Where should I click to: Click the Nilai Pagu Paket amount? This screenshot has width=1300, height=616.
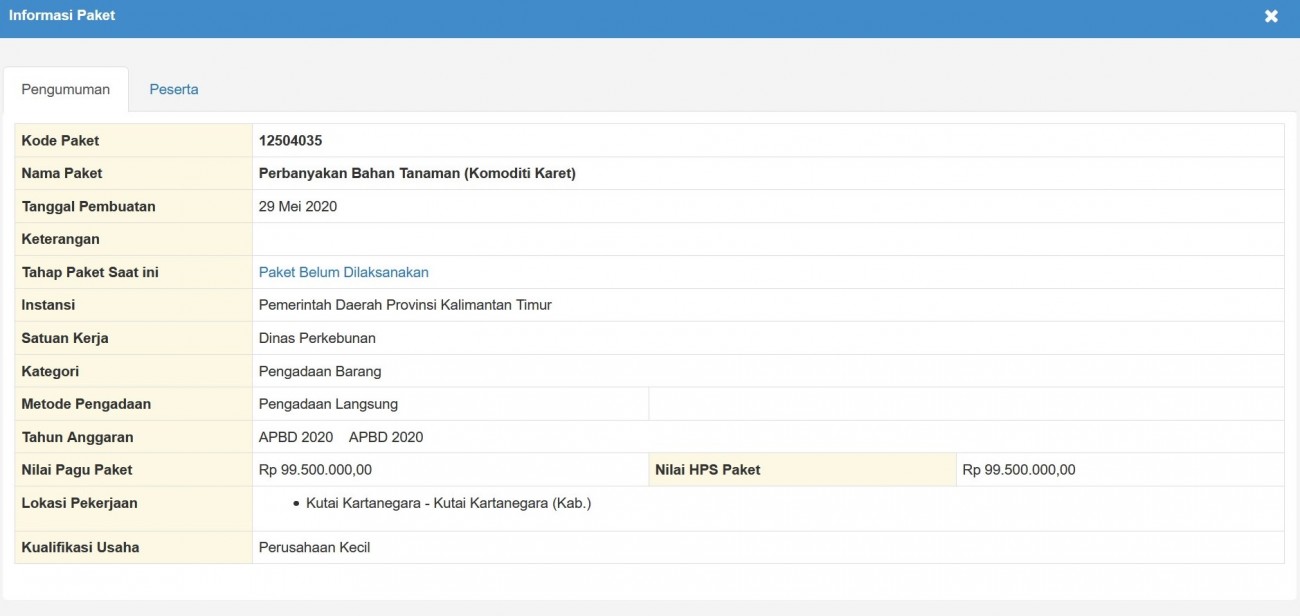(x=315, y=470)
